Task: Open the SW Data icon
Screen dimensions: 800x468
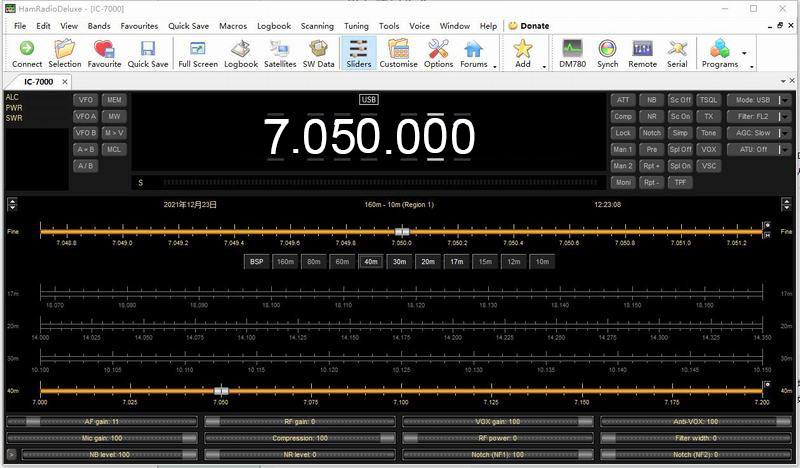Action: (319, 53)
